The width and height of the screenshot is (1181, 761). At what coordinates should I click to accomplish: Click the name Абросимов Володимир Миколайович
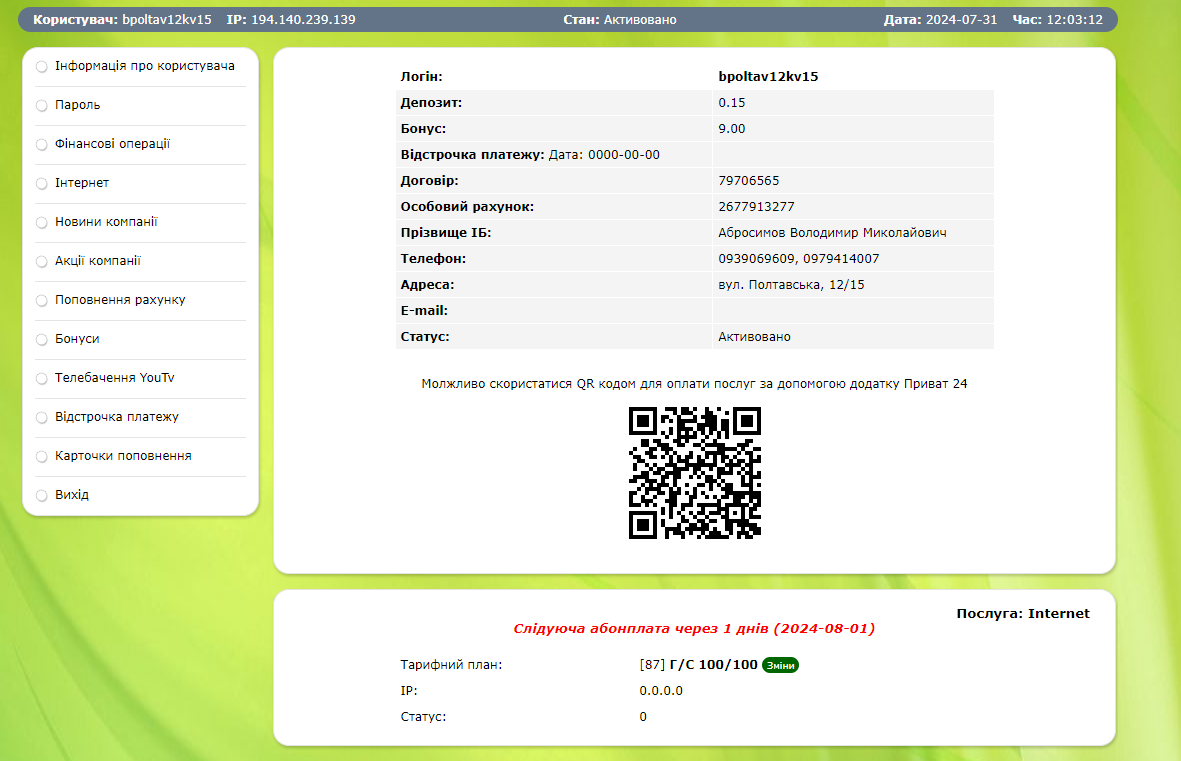click(x=832, y=233)
